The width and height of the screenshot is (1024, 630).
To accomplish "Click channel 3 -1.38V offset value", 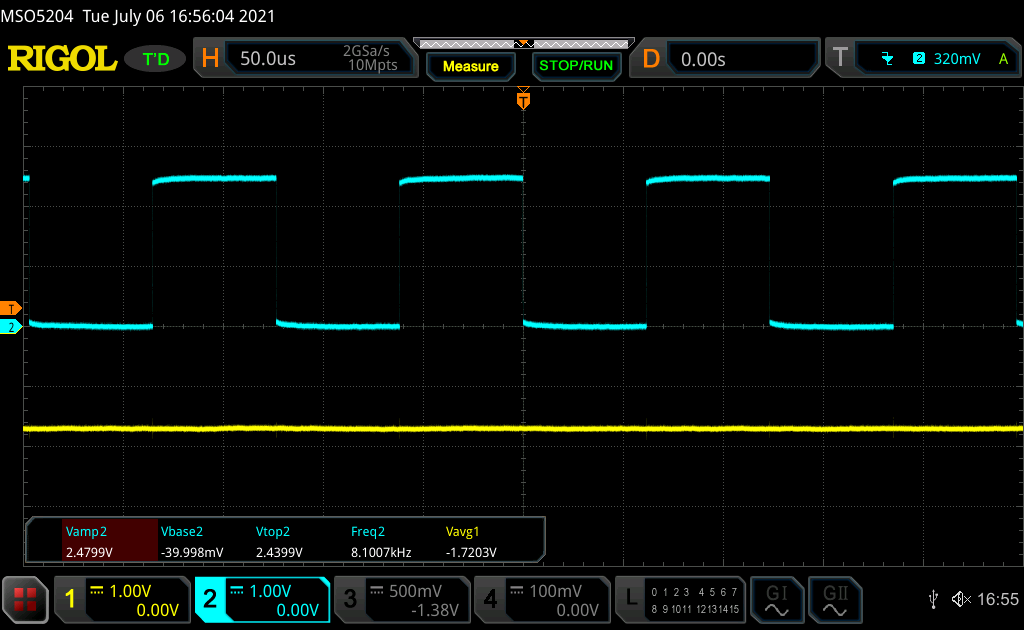I will (434, 610).
